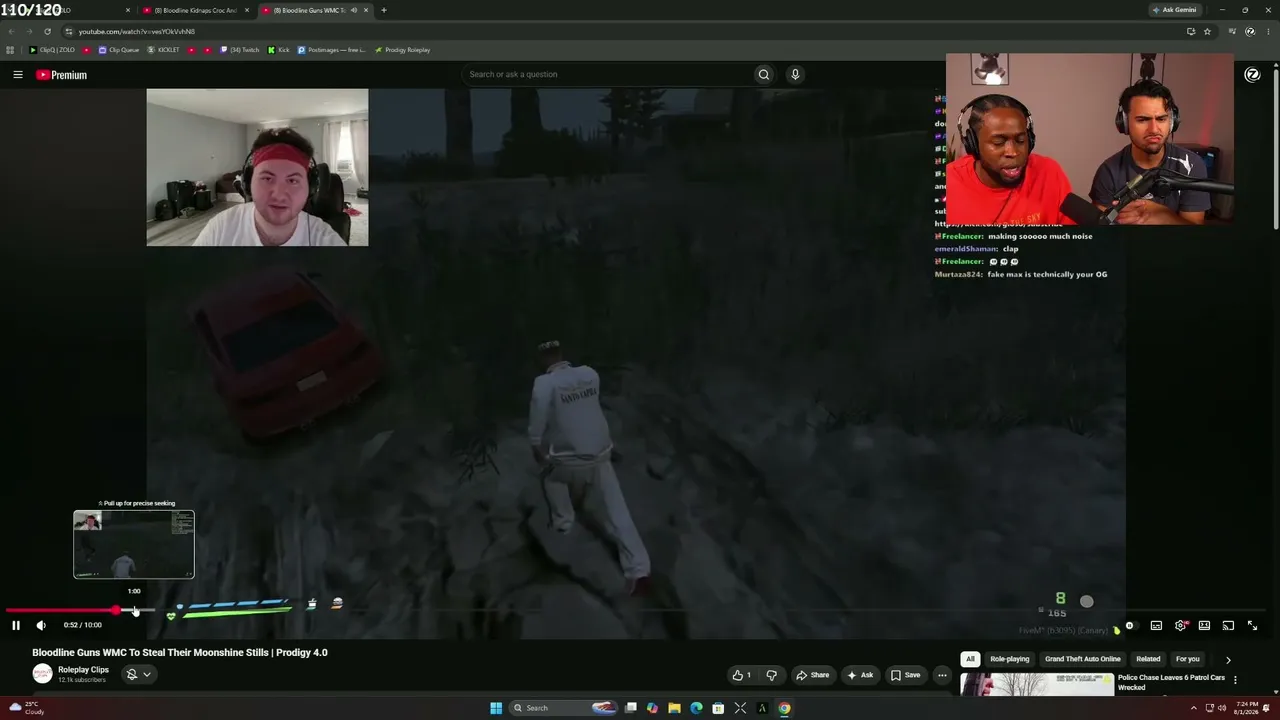Like the video with thumbs up
1280x720 pixels.
click(741, 675)
